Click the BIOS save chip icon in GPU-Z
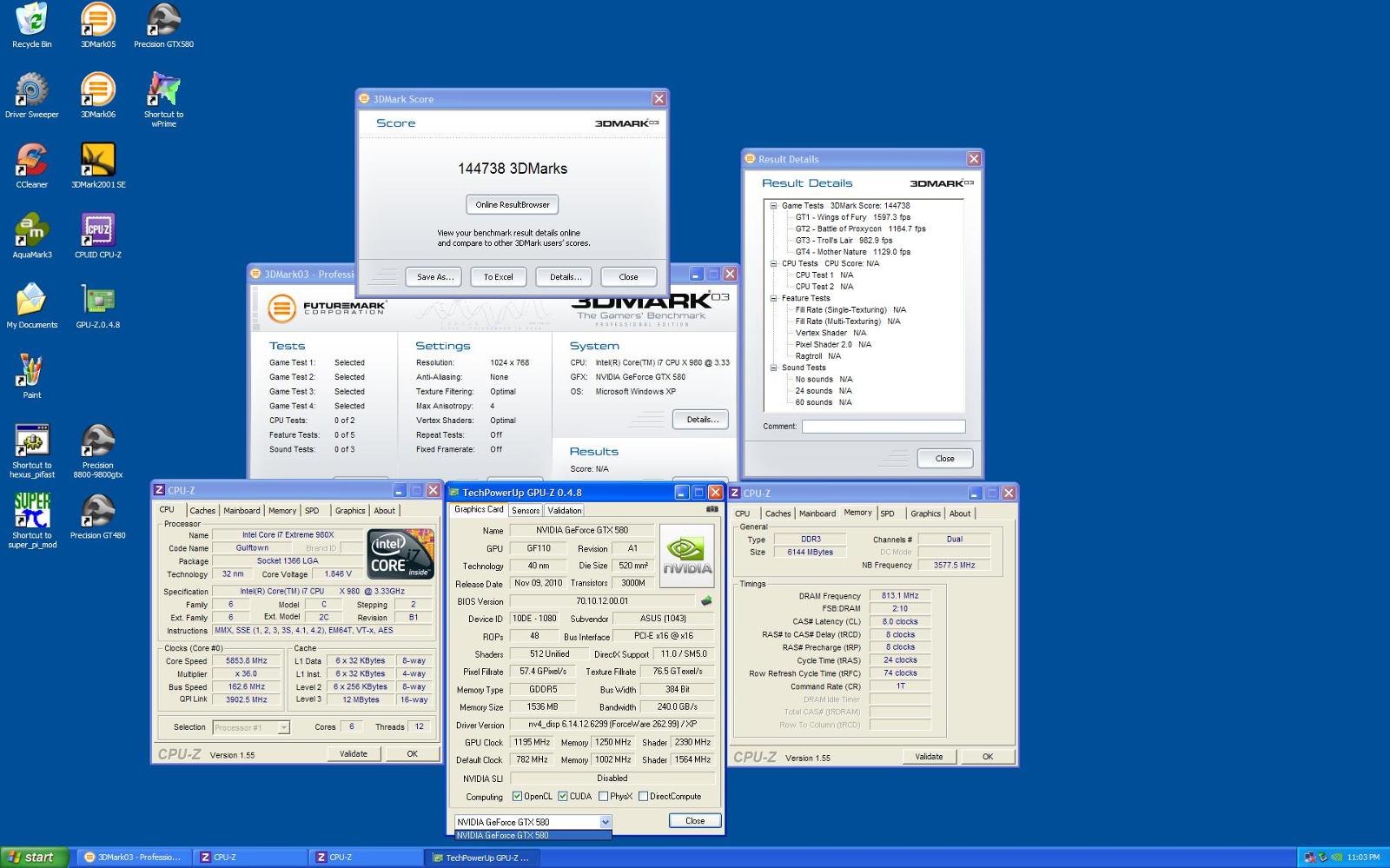This screenshot has height=868, width=1390. coord(706,600)
